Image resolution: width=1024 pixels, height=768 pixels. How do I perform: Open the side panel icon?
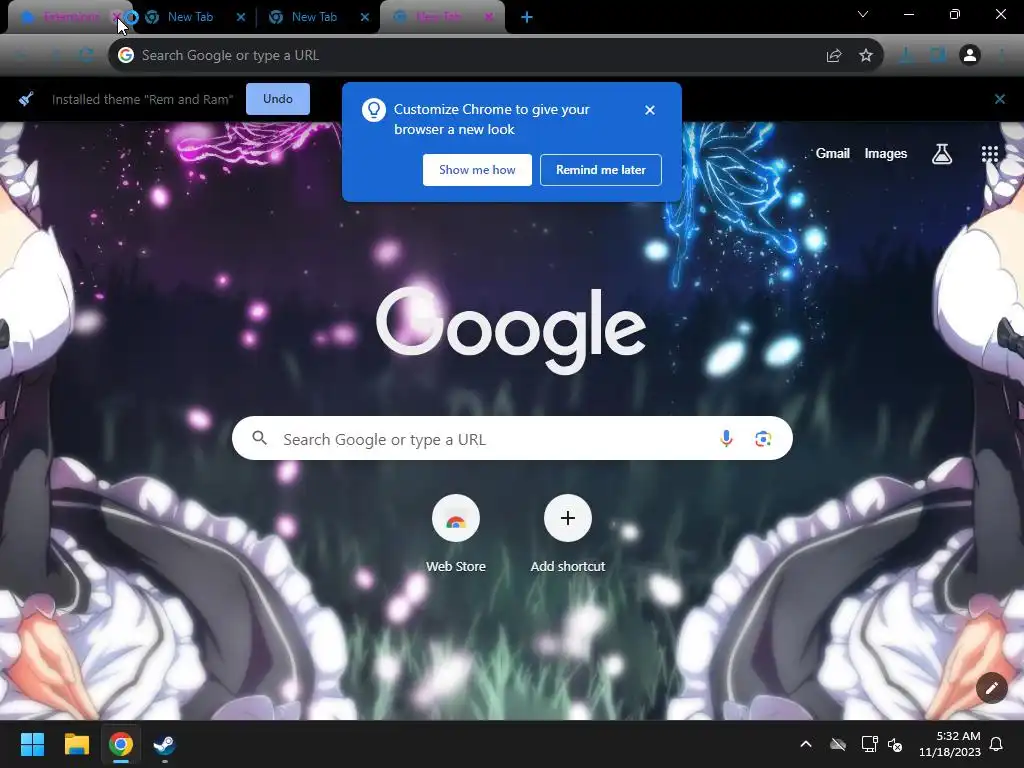pos(938,56)
